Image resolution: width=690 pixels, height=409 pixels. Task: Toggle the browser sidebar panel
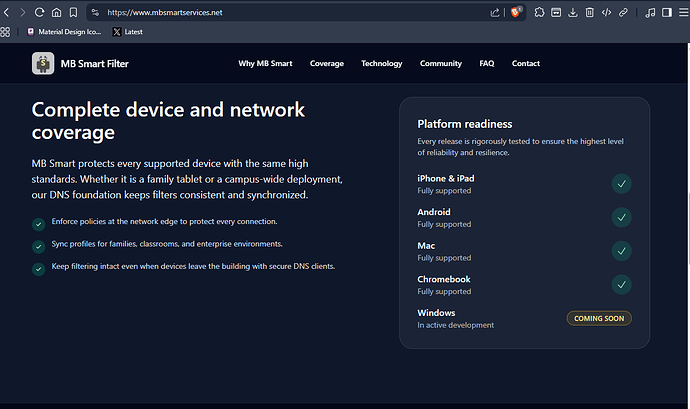click(x=667, y=12)
